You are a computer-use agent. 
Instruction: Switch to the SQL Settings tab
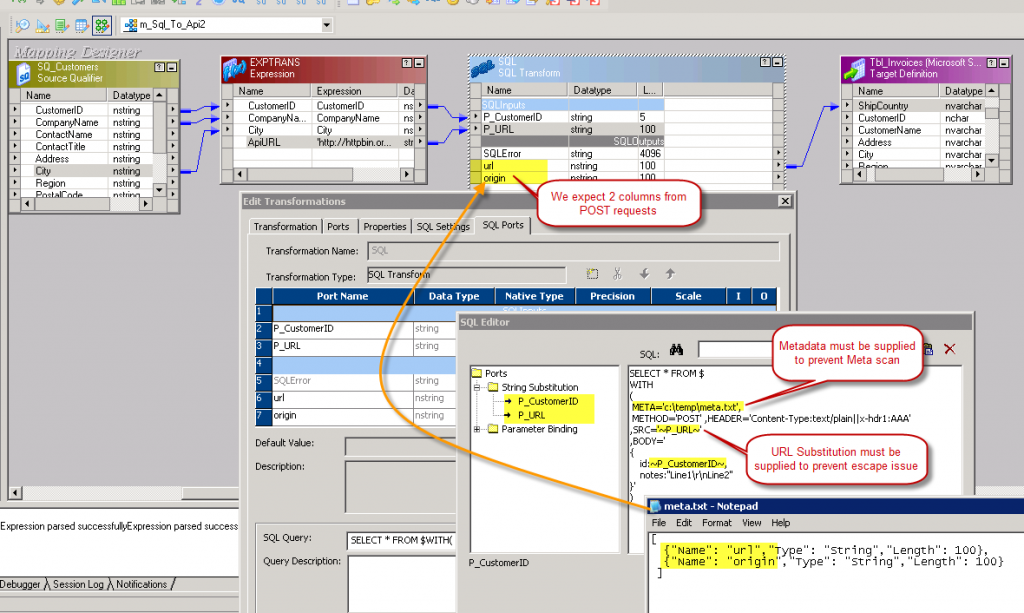click(x=442, y=226)
